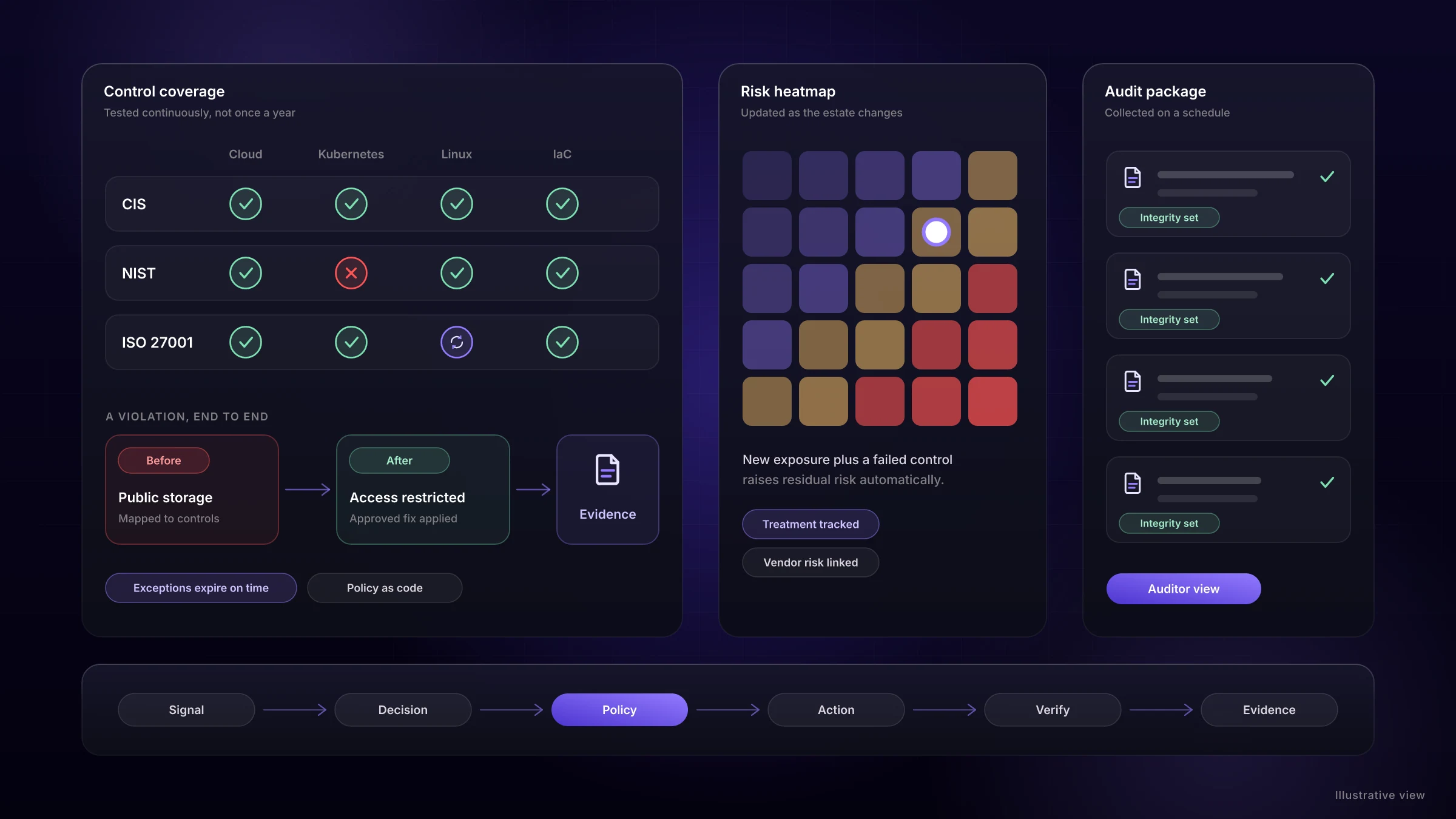1456x819 pixels.
Task: Click the CIS Cloud check icon
Action: (246, 204)
